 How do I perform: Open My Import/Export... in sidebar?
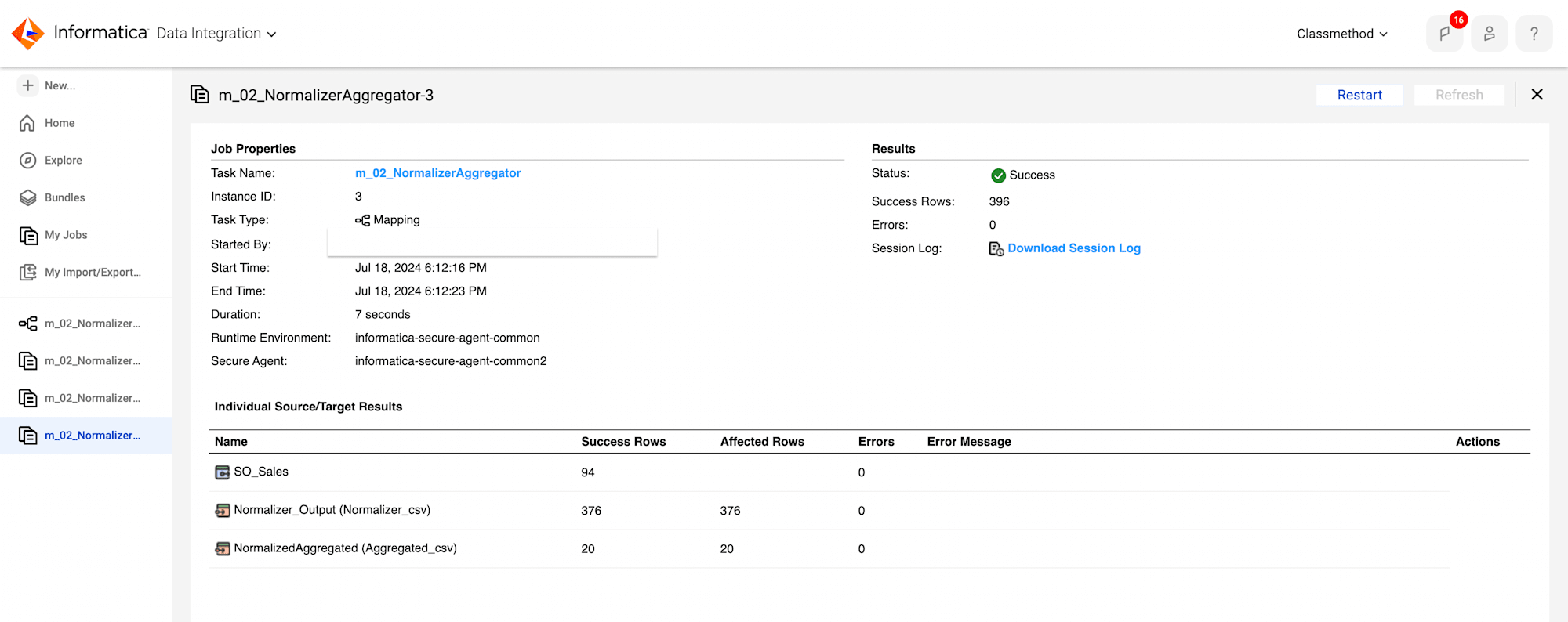point(93,272)
